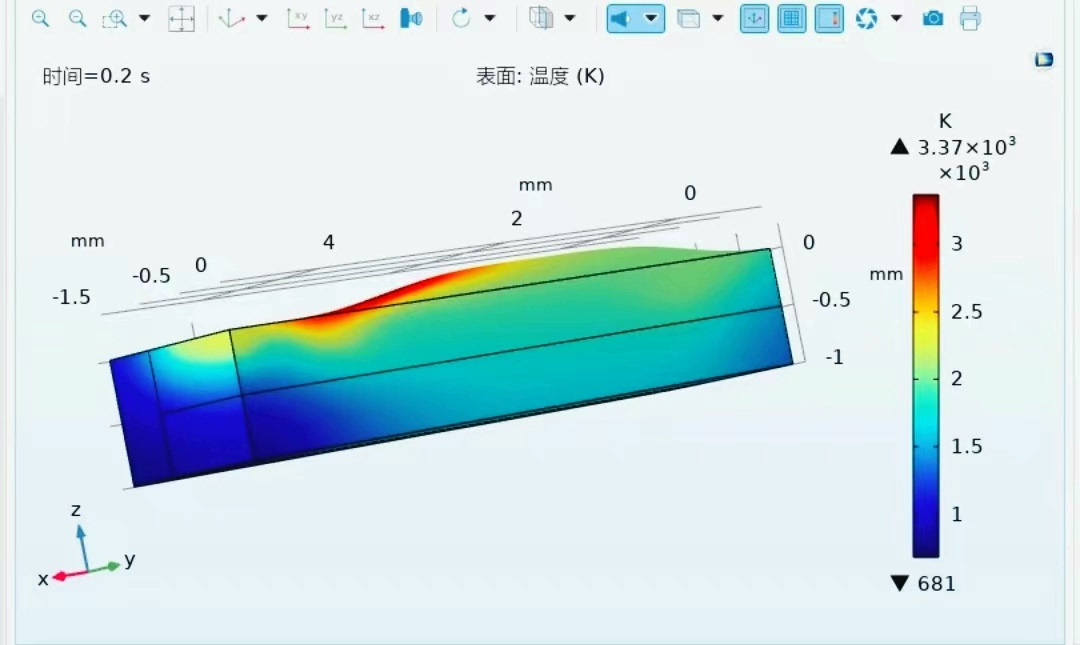Open the scene light dropdown arrow
Viewport: 1080px width, 645px height.
point(651,19)
